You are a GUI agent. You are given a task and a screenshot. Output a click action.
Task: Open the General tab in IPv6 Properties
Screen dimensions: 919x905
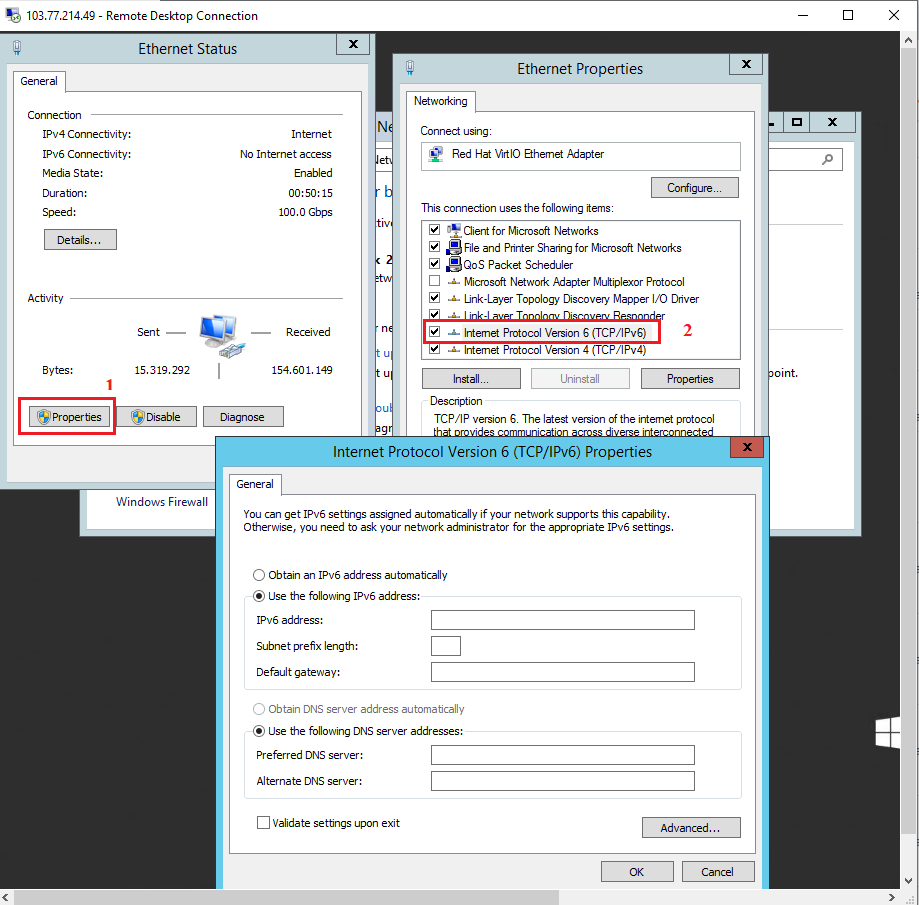pyautogui.click(x=255, y=484)
